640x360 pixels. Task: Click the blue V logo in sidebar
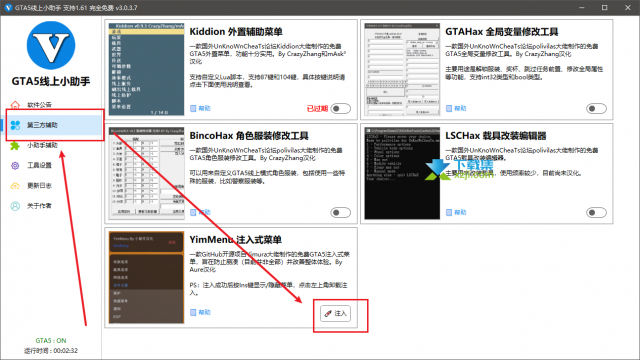click(x=51, y=45)
